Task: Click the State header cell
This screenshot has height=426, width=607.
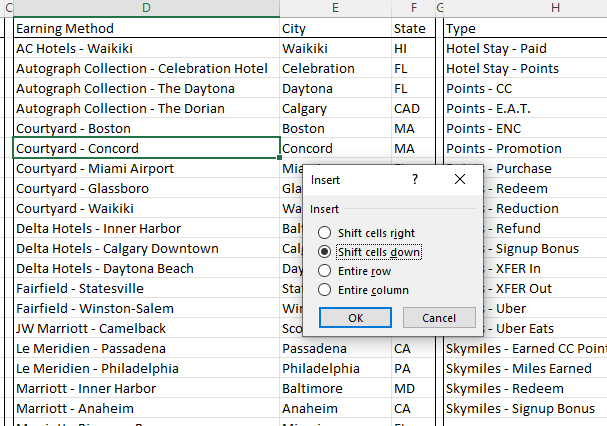Action: tap(413, 28)
